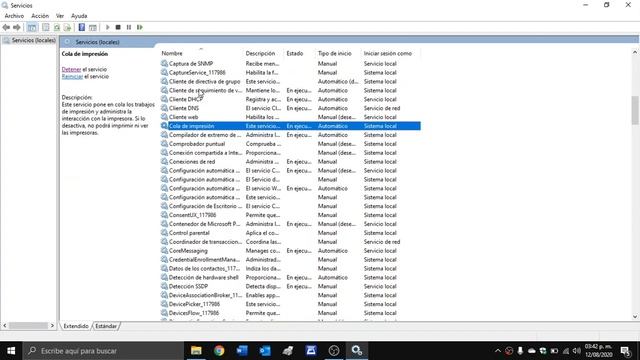Select the Cliente DHCP service
The image size is (640, 360).
coord(186,99)
